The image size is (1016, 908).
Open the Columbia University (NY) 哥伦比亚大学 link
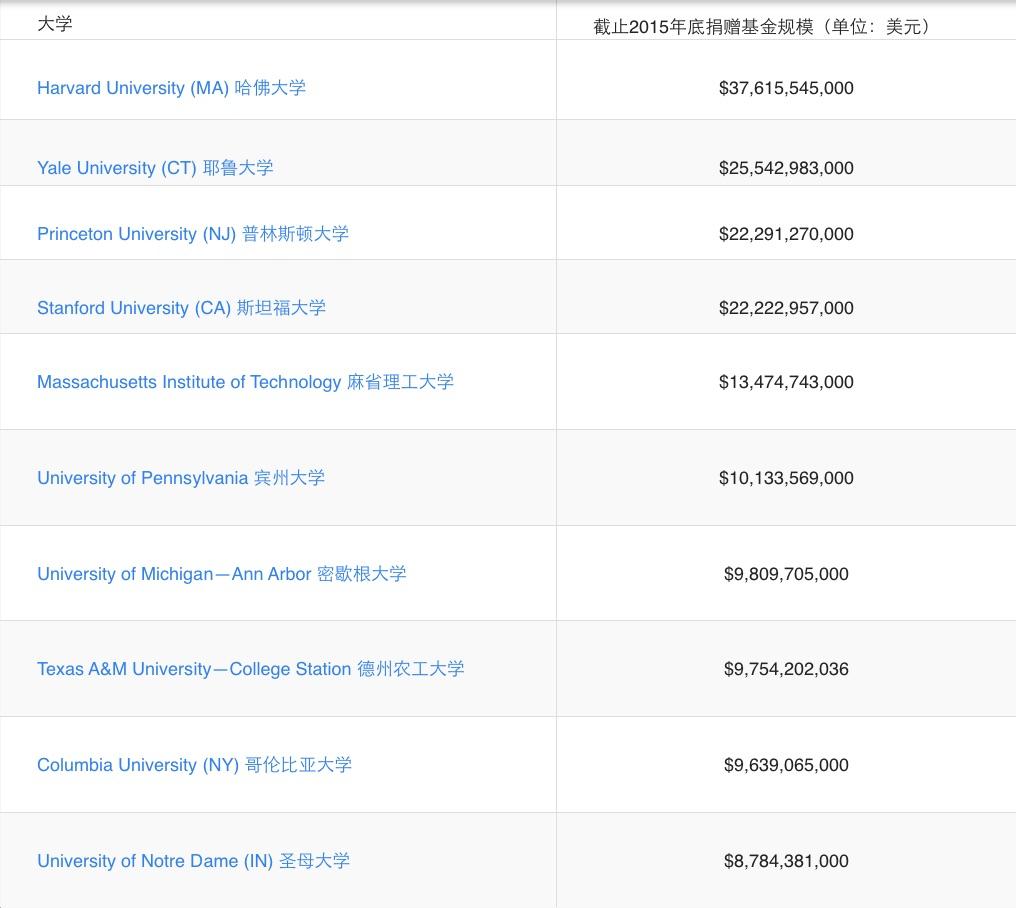[x=194, y=765]
